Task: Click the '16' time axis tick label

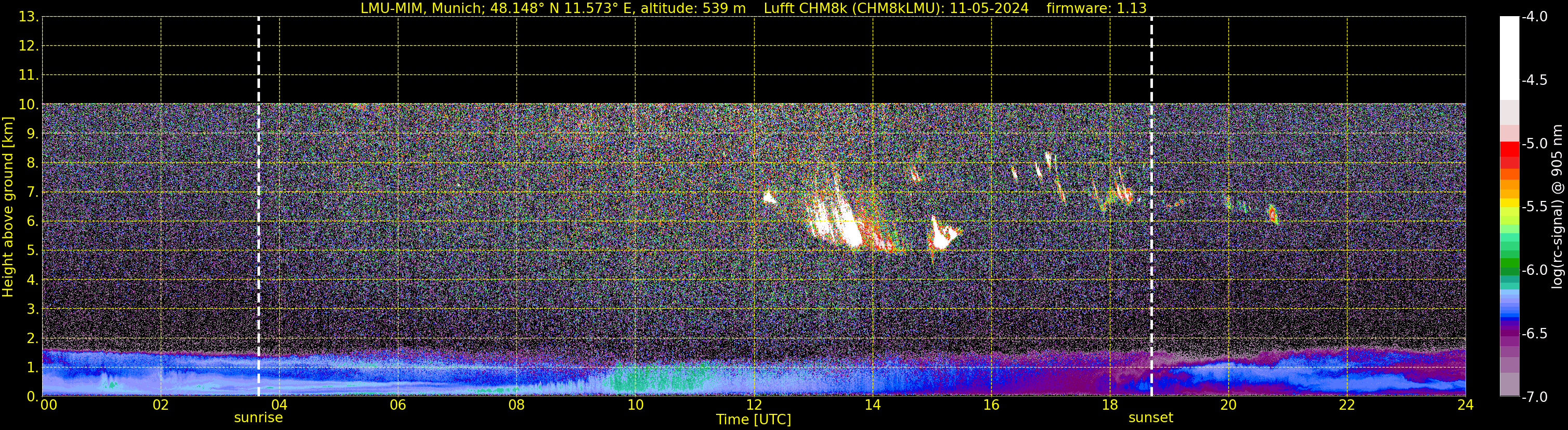Action: point(992,405)
